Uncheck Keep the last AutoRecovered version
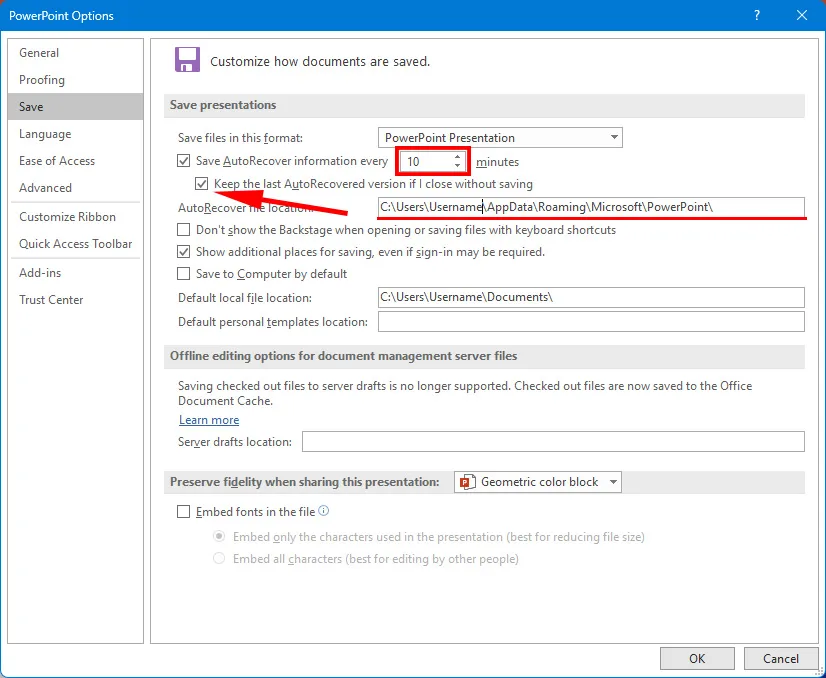 click(201, 184)
